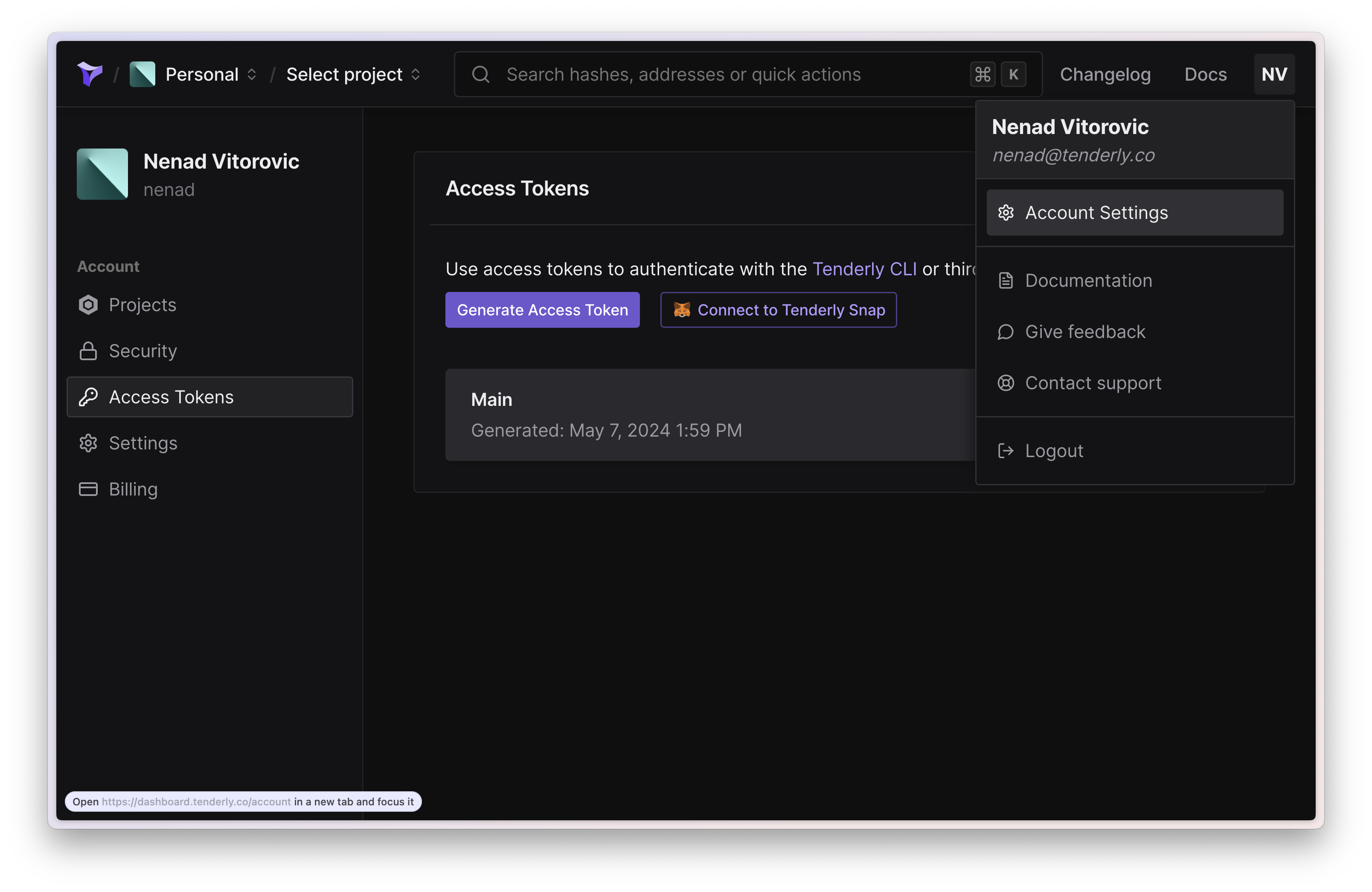This screenshot has width=1372, height=892.
Task: Open Settings in the sidebar
Action: pos(210,443)
